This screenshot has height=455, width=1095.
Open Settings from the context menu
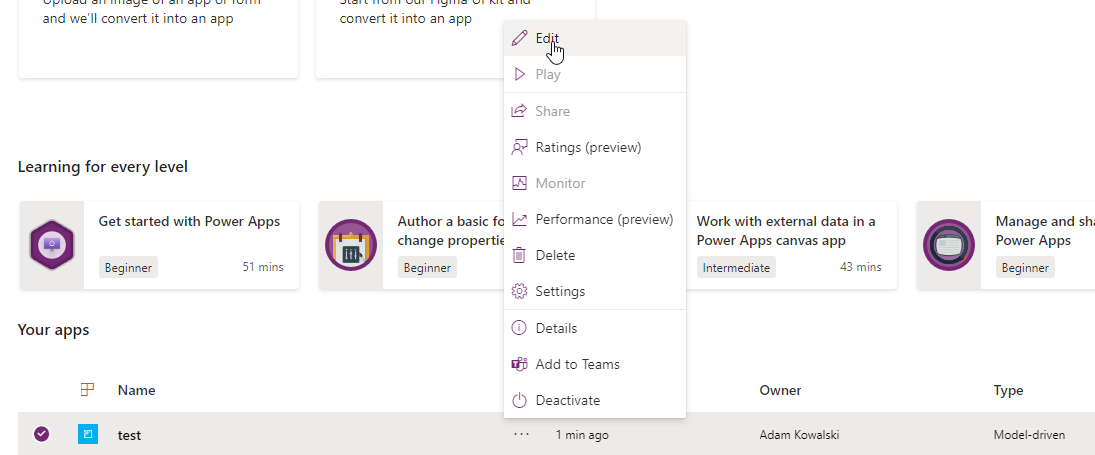point(594,291)
